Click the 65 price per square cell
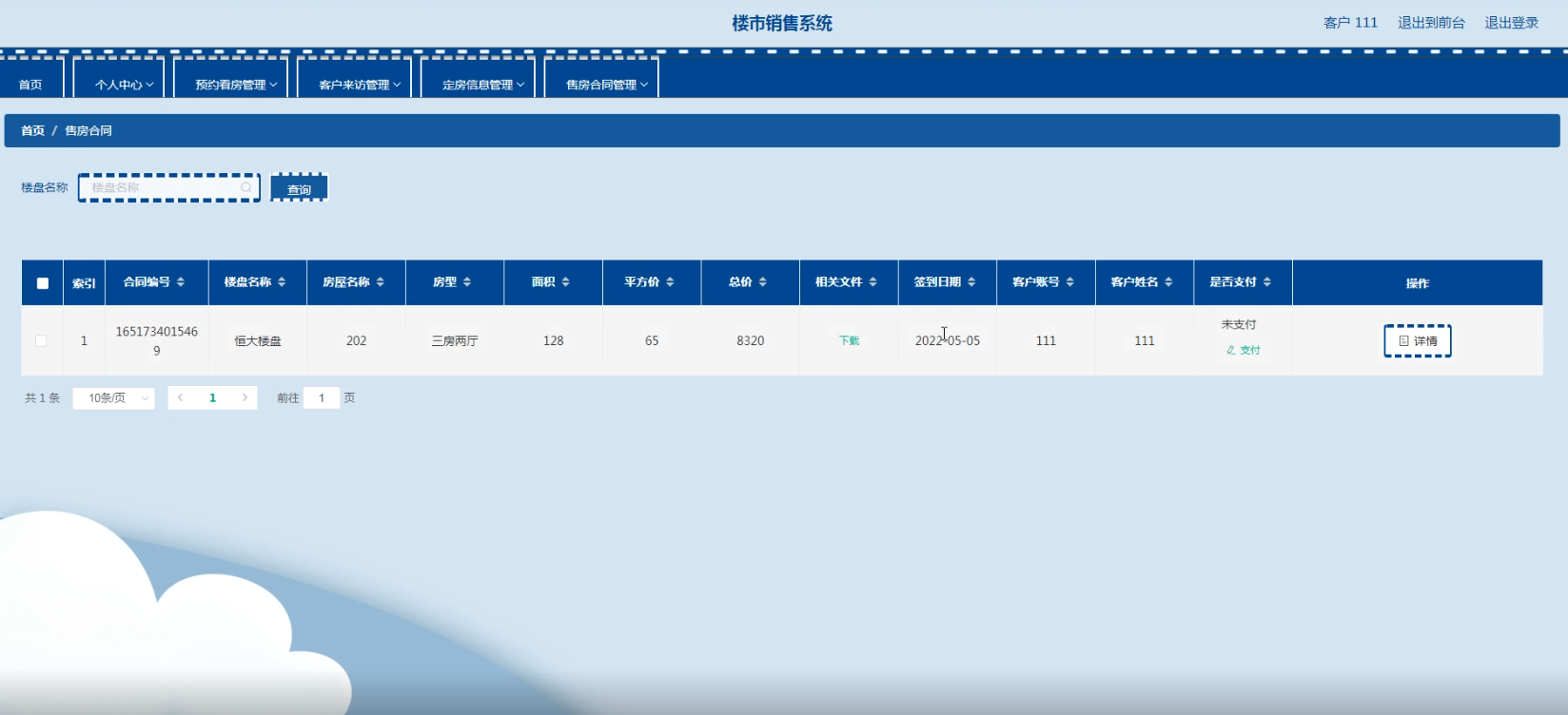 point(652,340)
